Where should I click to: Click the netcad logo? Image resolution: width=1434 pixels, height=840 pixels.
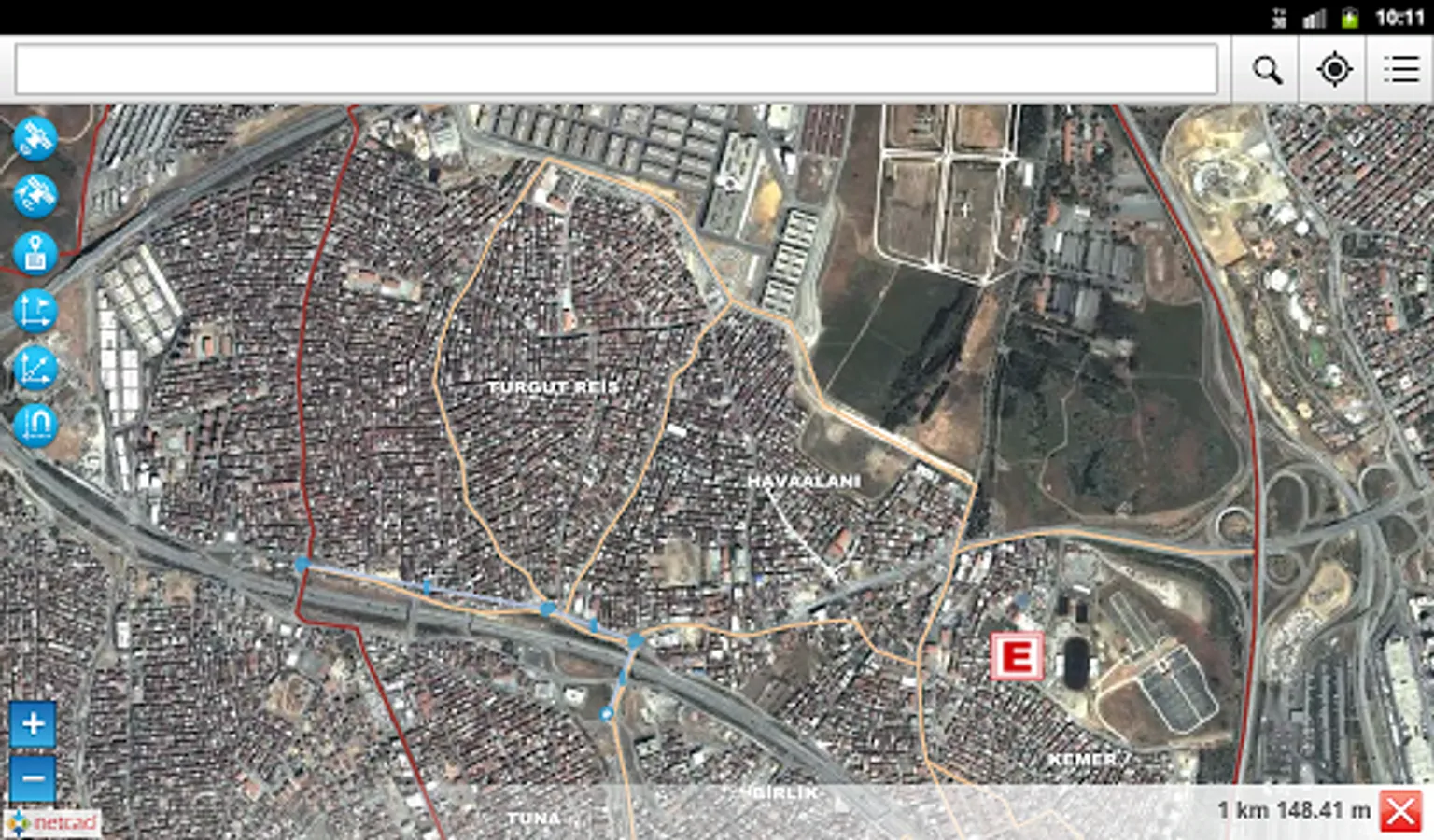coord(52,823)
